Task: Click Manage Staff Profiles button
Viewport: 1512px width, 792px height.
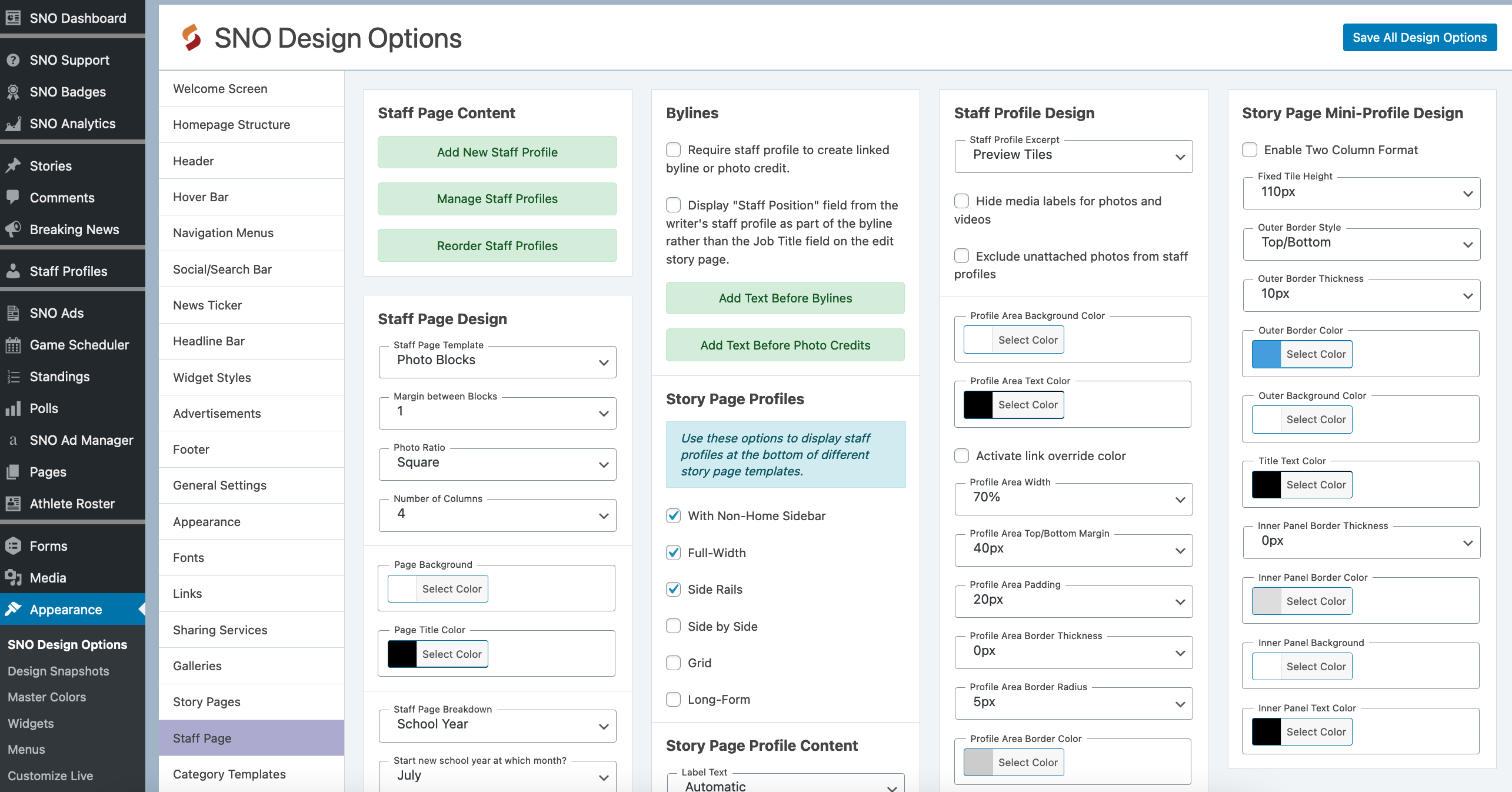Action: pyautogui.click(x=497, y=199)
